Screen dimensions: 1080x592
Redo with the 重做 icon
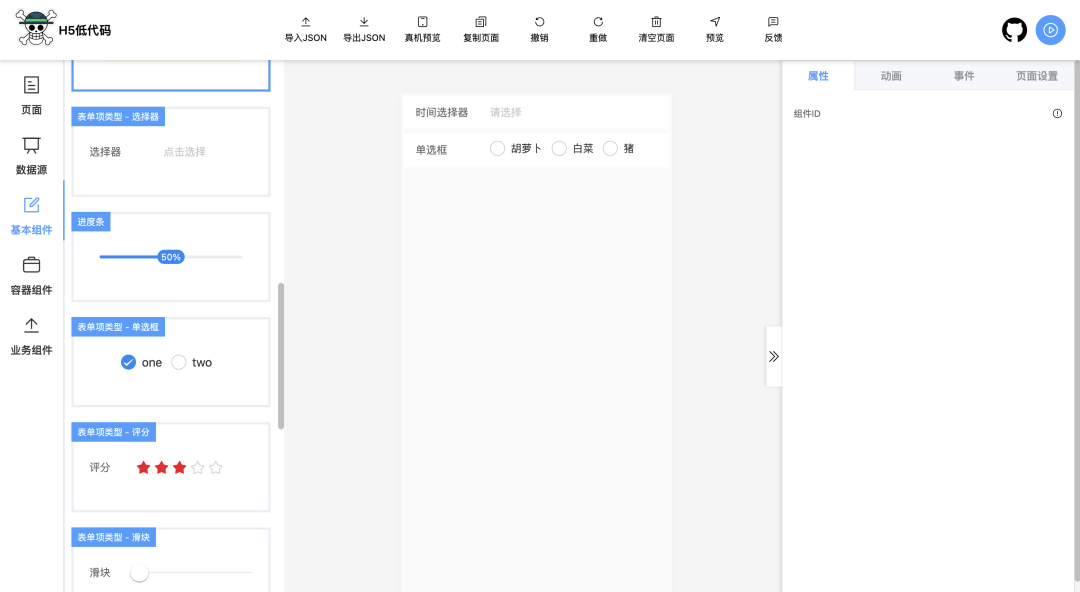598,22
